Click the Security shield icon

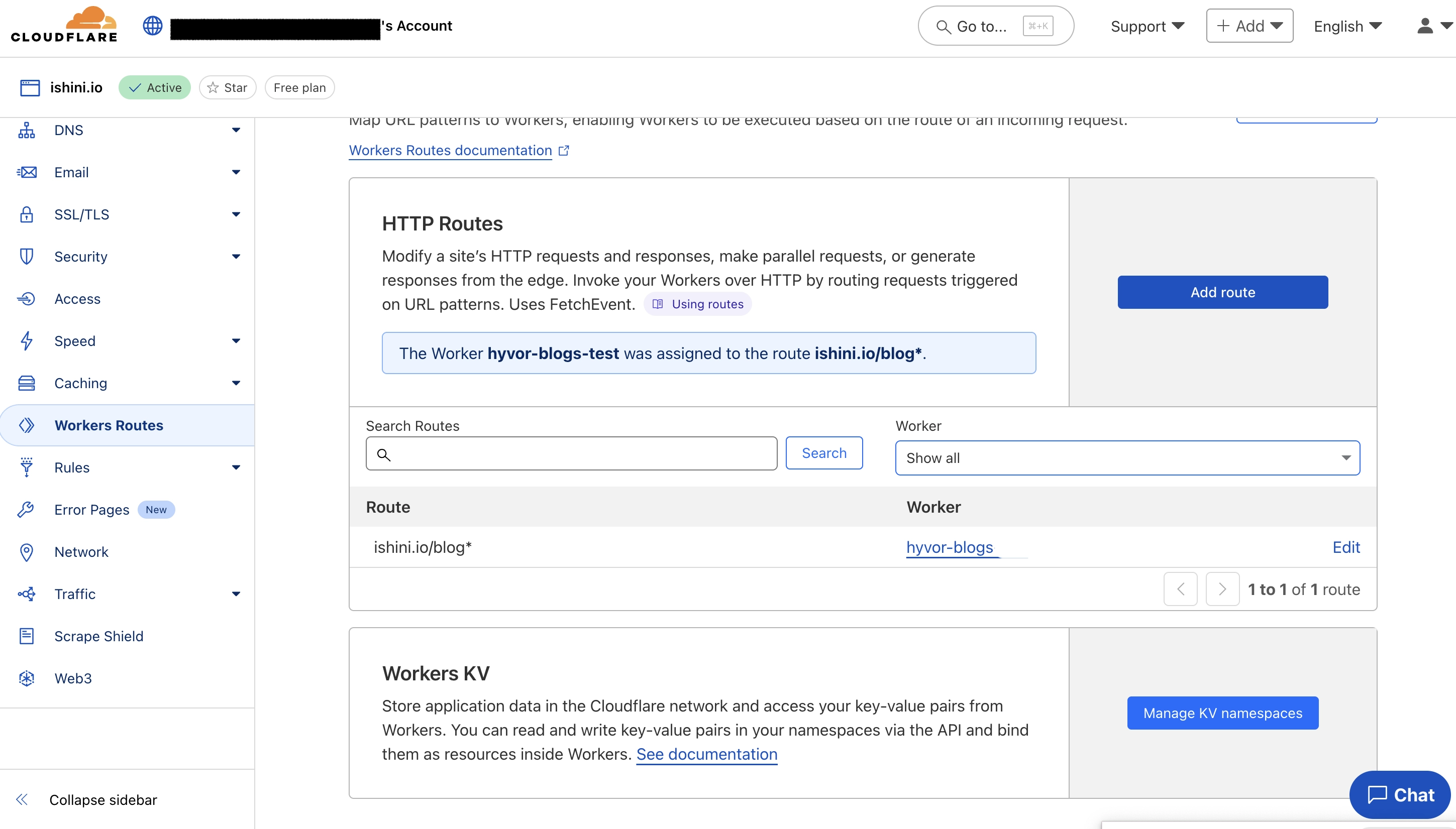point(27,256)
